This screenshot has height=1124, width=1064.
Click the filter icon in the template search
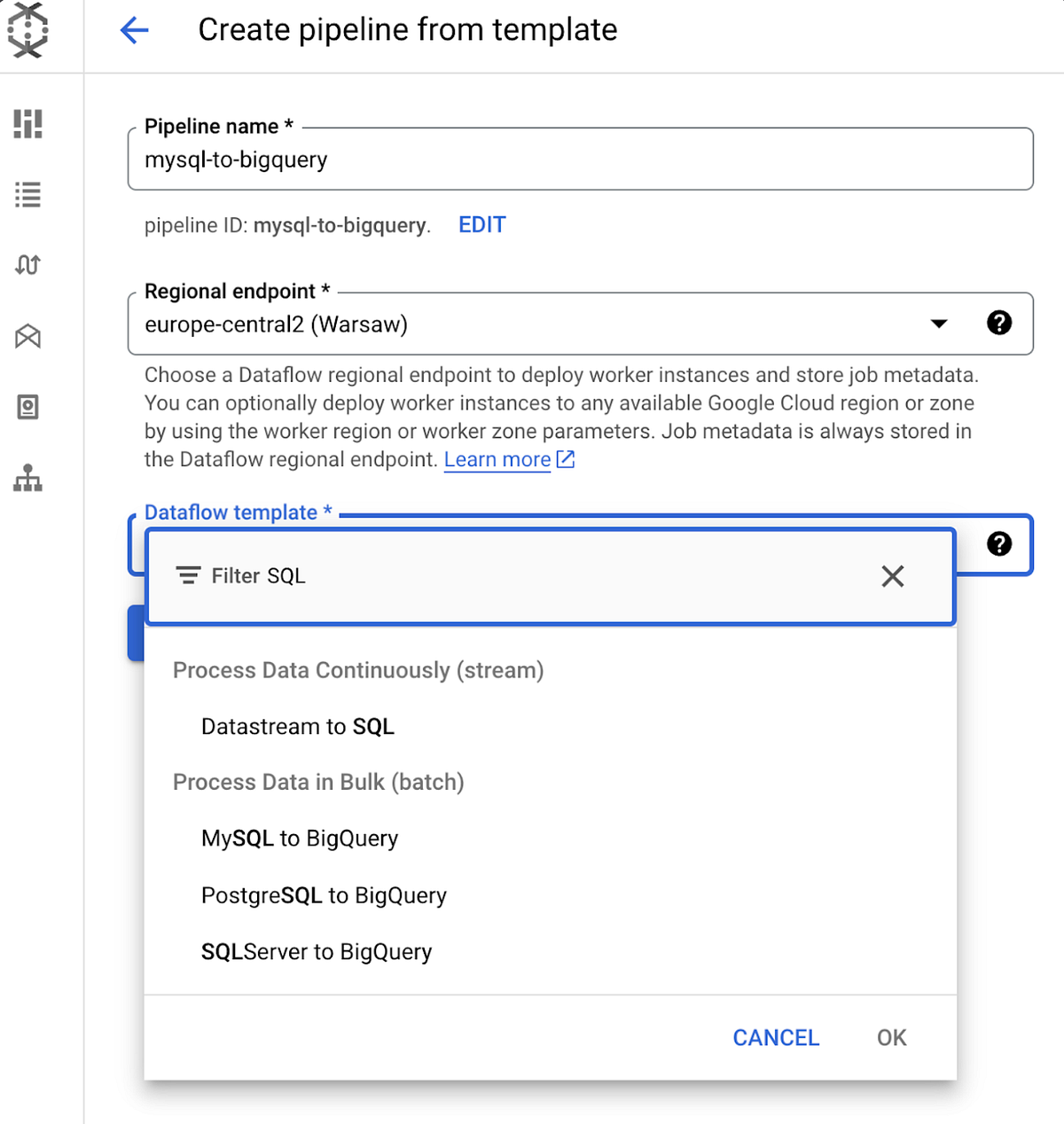pos(188,575)
